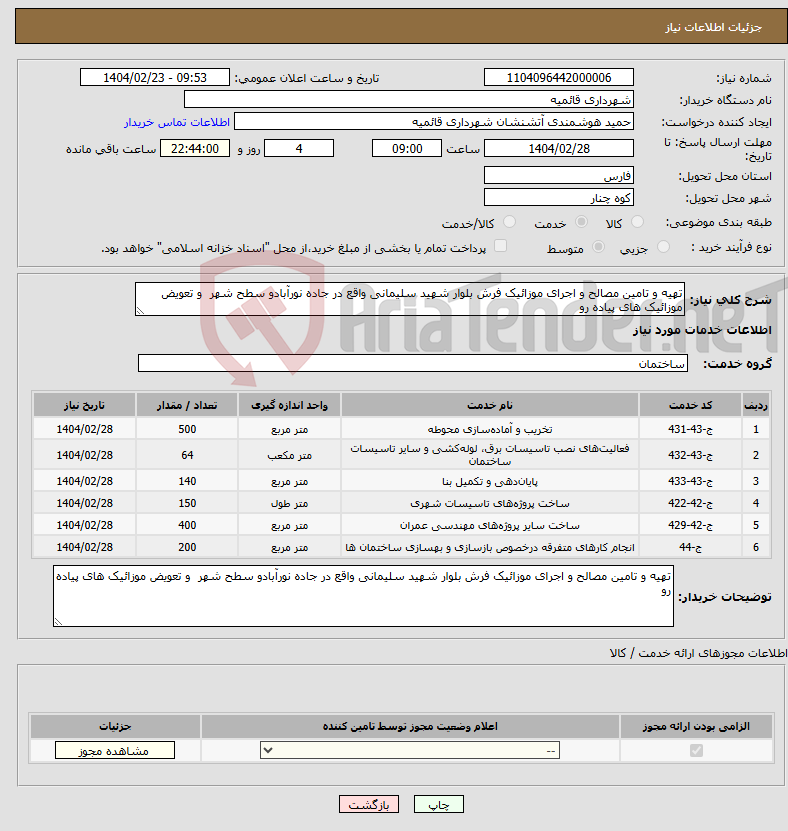The height and width of the screenshot is (831, 788).
Task: Click the quantity 64 cell
Action: 187,455
